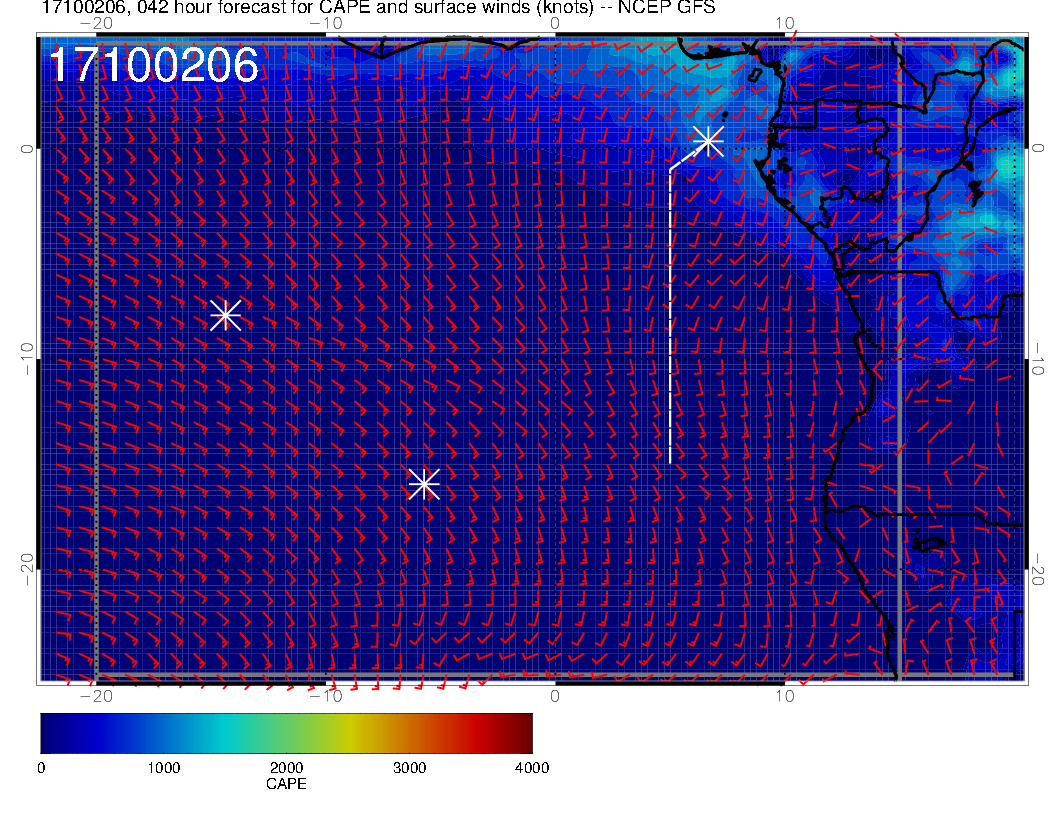
Task: Click the top axis longitude label -20
Action: (96, 24)
